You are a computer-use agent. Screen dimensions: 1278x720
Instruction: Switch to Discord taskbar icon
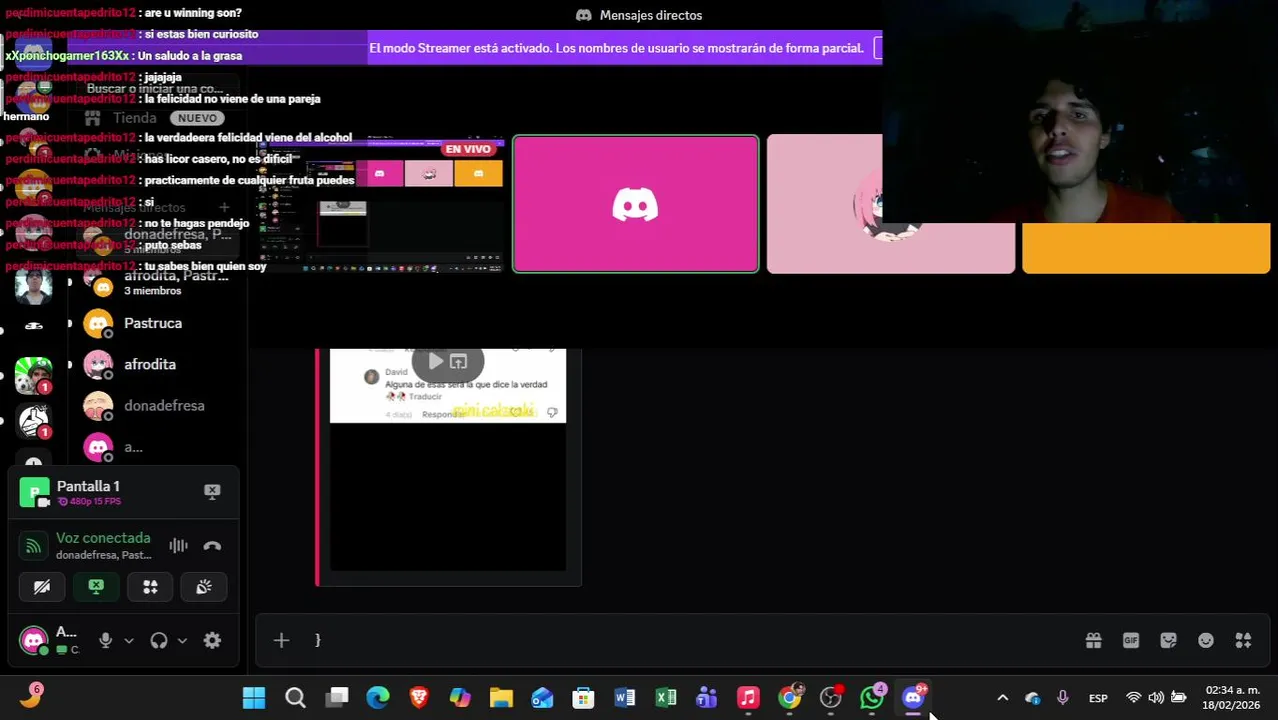coord(913,698)
